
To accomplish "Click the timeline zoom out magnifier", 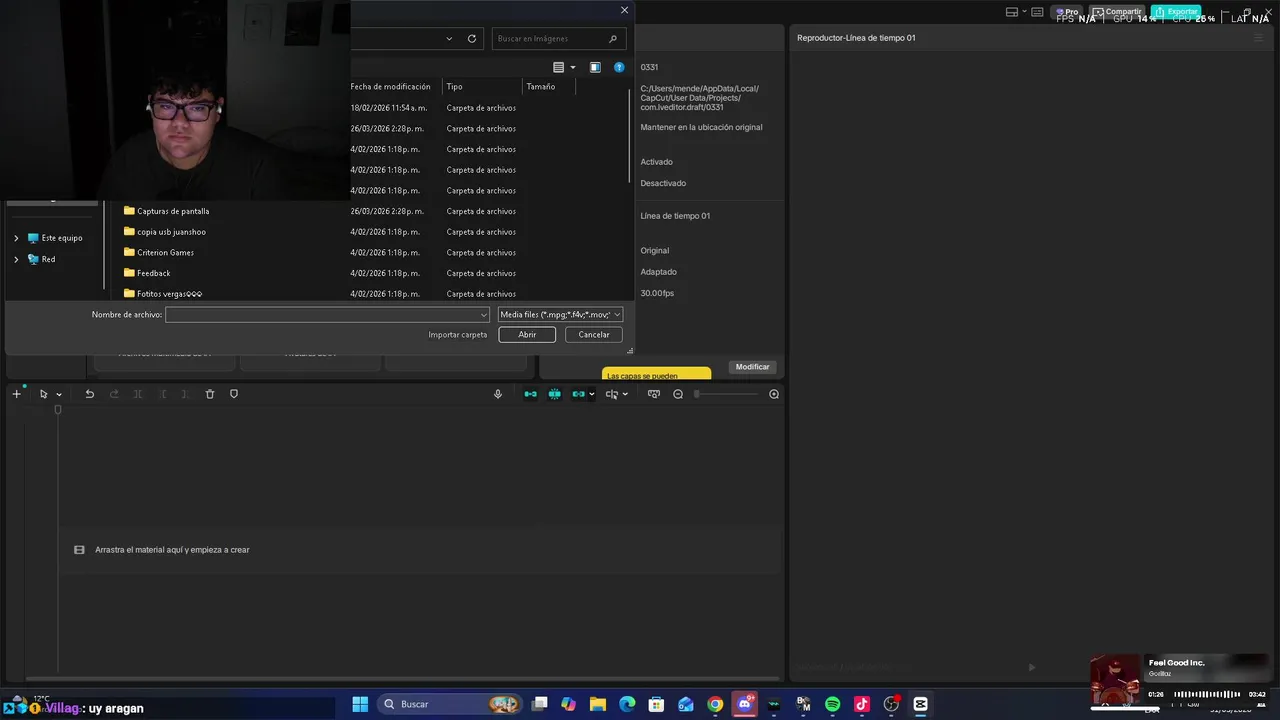I will 678,394.
